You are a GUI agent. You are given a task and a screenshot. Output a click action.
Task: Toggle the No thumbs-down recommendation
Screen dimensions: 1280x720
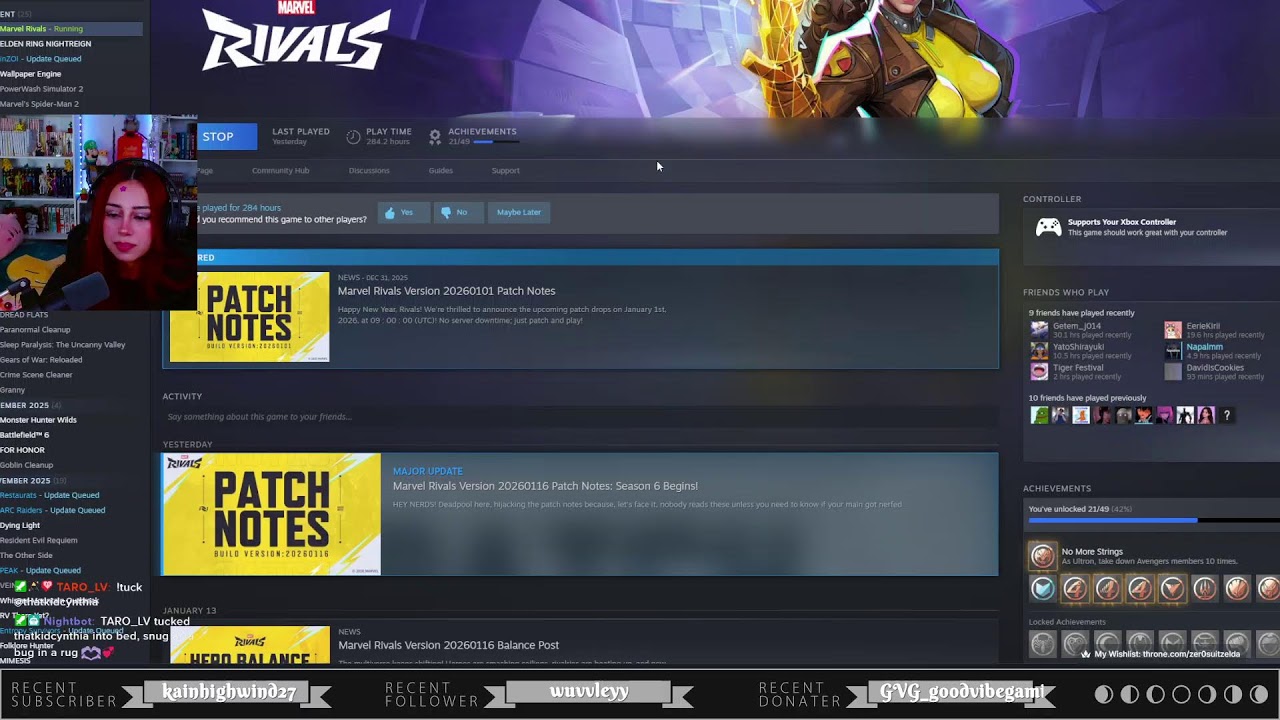pyautogui.click(x=458, y=212)
